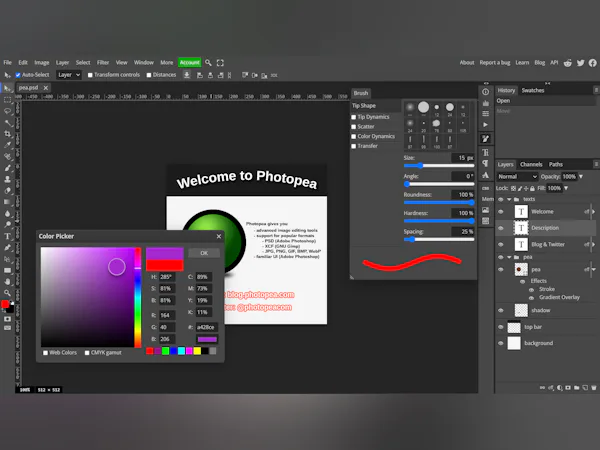
Task: Open the Filter menu
Action: [103, 62]
